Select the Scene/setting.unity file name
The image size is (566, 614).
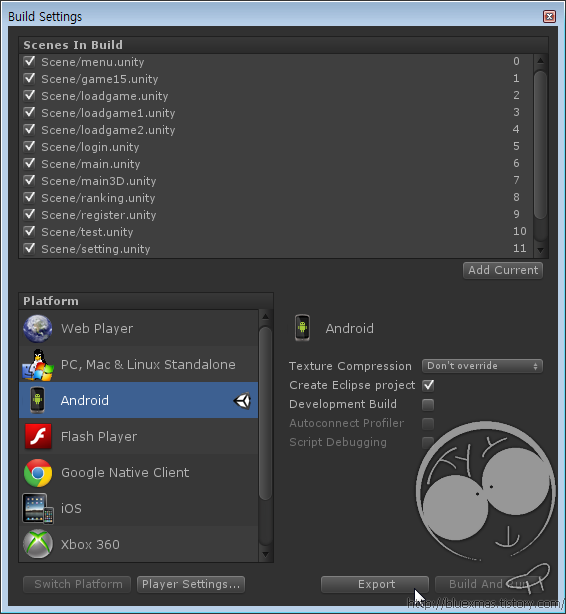click(x=96, y=249)
